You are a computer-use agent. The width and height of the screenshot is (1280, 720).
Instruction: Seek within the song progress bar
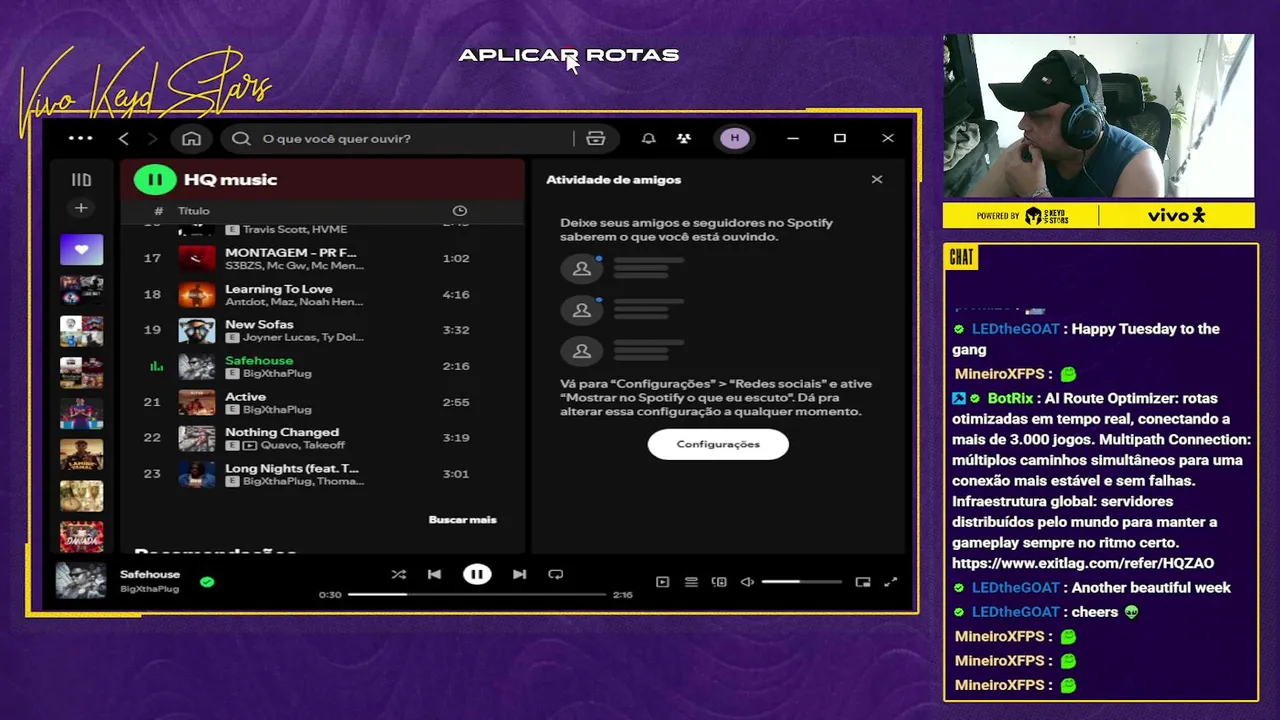point(477,594)
